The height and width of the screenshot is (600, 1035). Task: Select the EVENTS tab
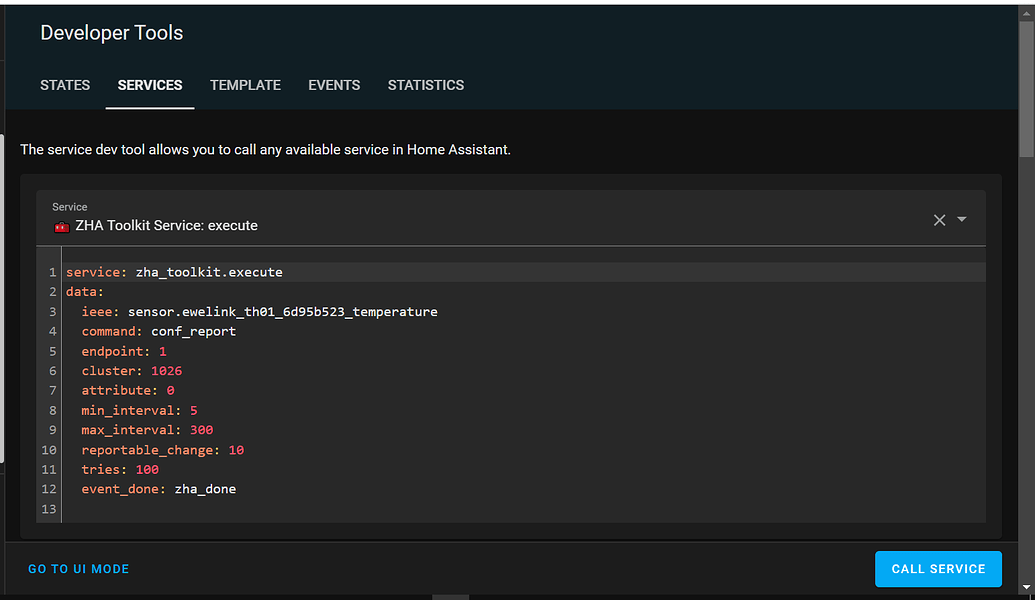(334, 85)
